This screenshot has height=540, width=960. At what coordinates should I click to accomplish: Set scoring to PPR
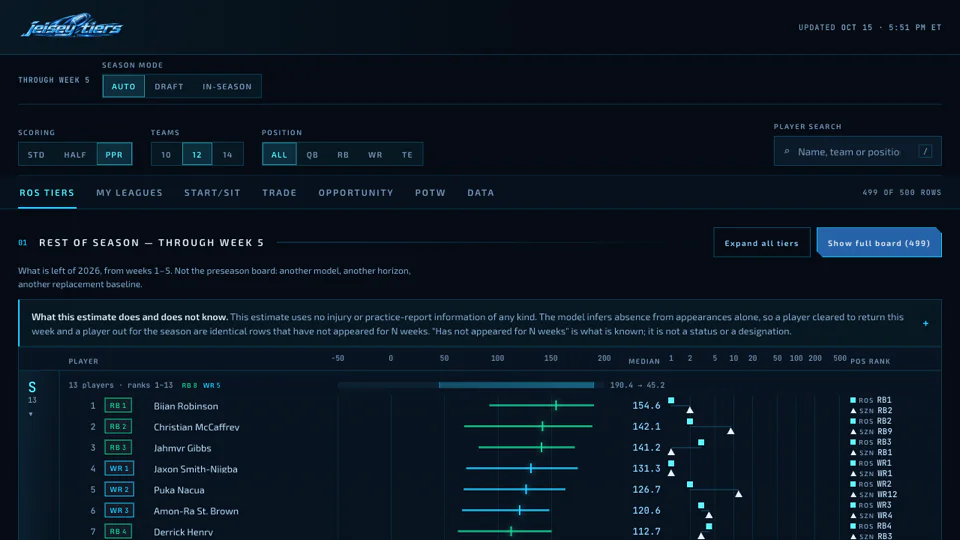[114, 154]
